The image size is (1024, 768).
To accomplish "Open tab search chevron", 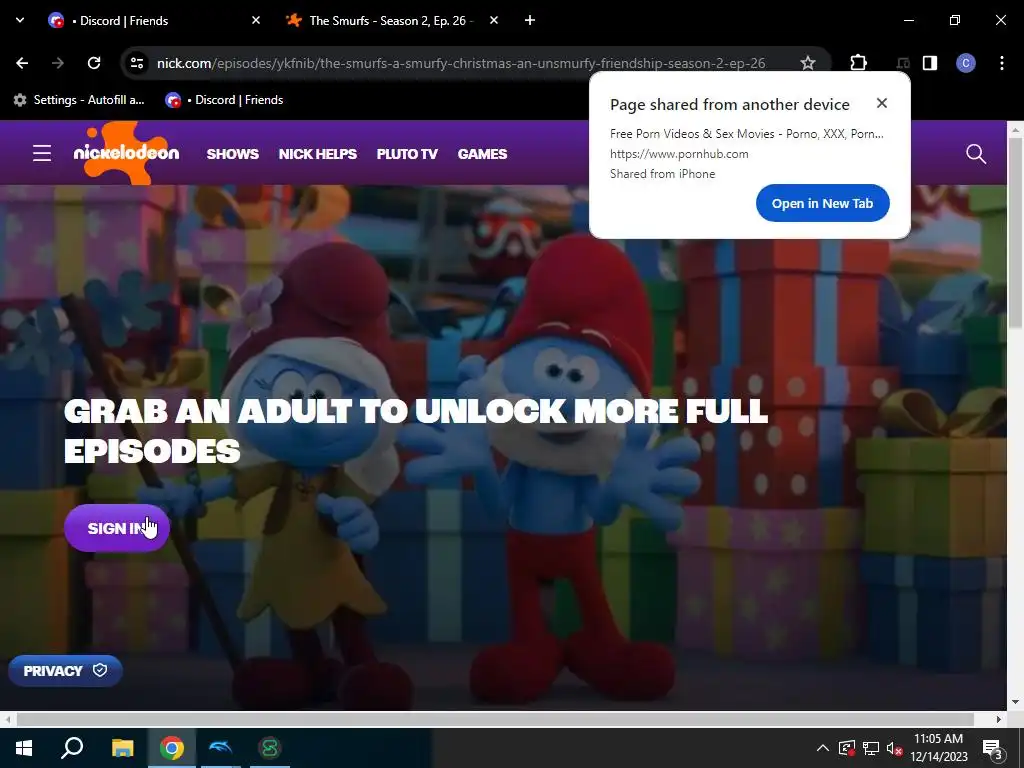I will [x=20, y=20].
